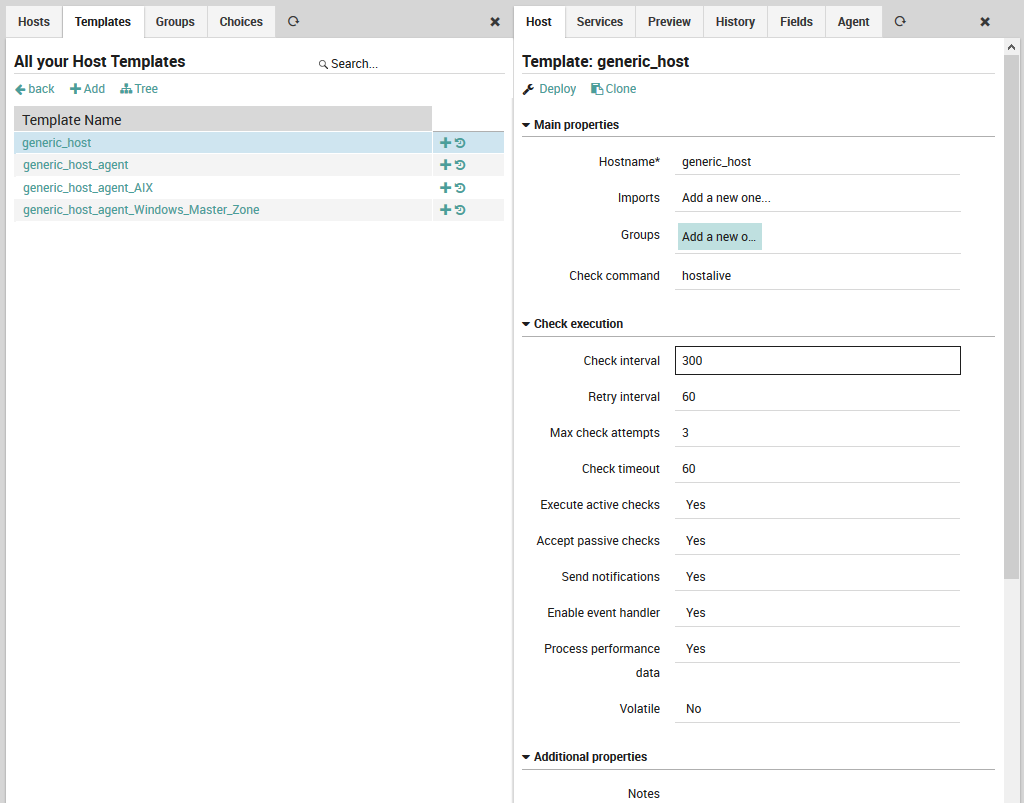Switch to the Services tab
1024x803 pixels.
tap(599, 21)
